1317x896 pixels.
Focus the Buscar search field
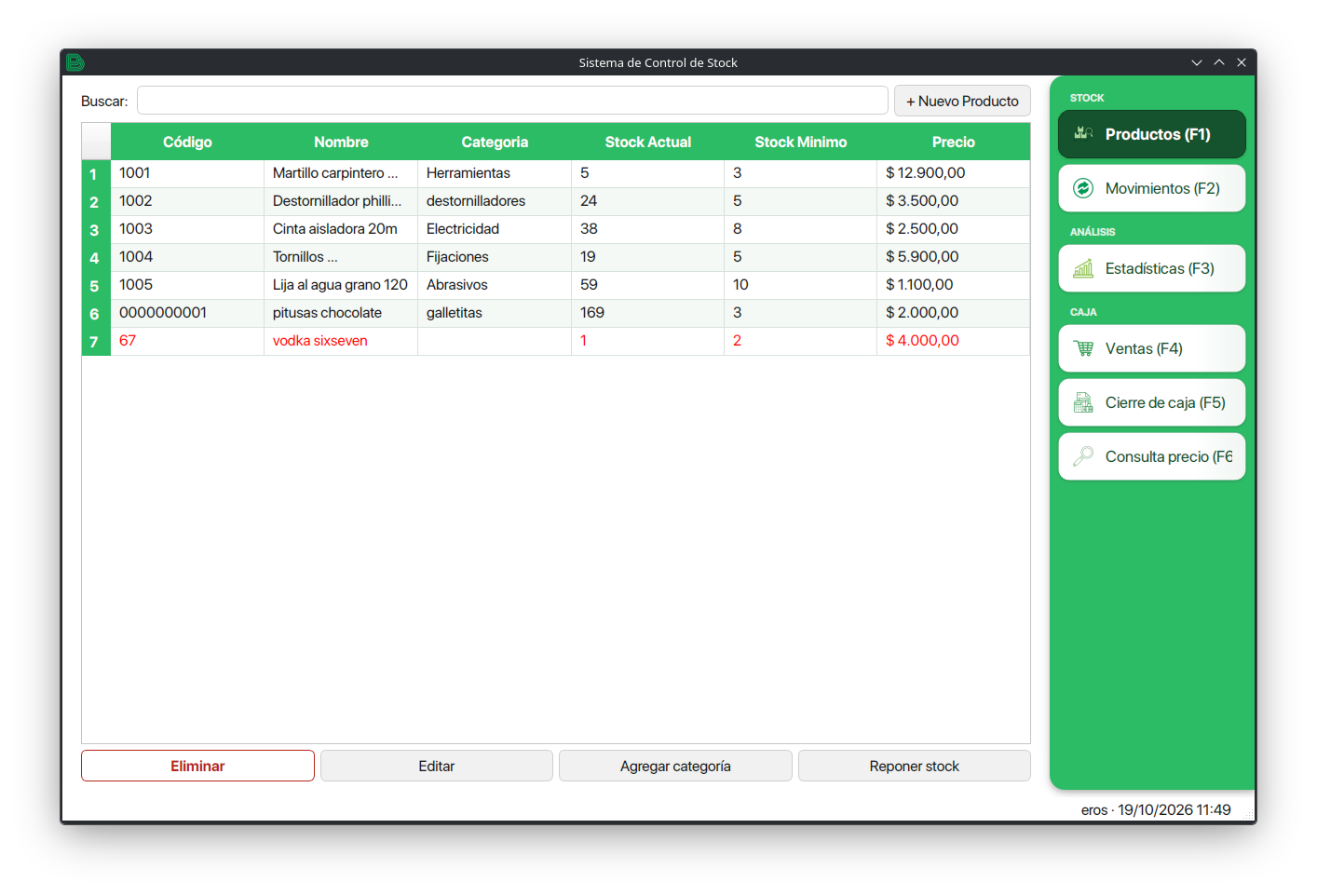[512, 101]
